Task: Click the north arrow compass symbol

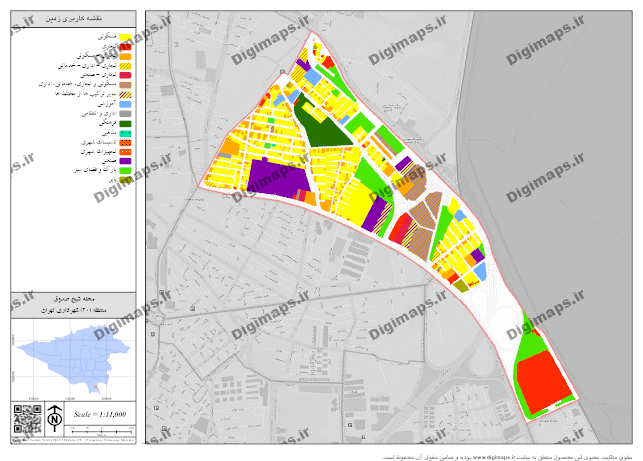Action: pyautogui.click(x=55, y=418)
